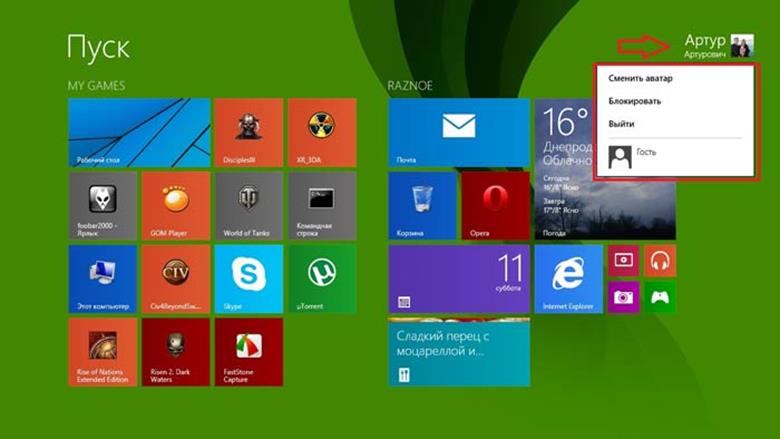Launch the XR_3DA radiation icon tile
The width and height of the screenshot is (780, 439).
point(322,132)
